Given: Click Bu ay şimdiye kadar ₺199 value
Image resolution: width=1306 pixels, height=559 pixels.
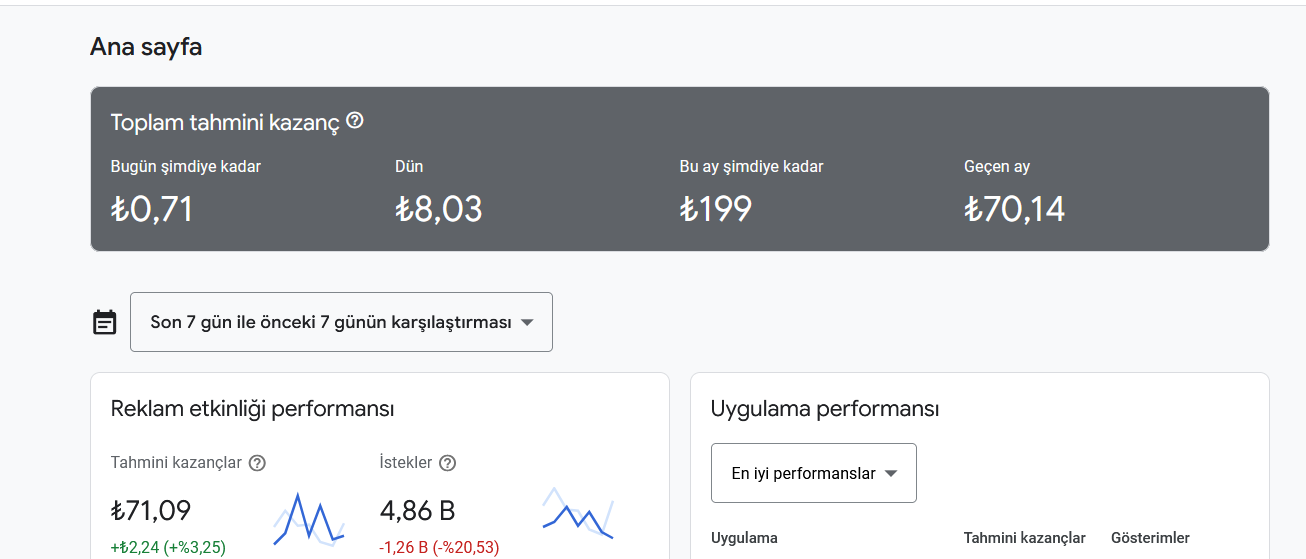Looking at the screenshot, I should 716,209.
